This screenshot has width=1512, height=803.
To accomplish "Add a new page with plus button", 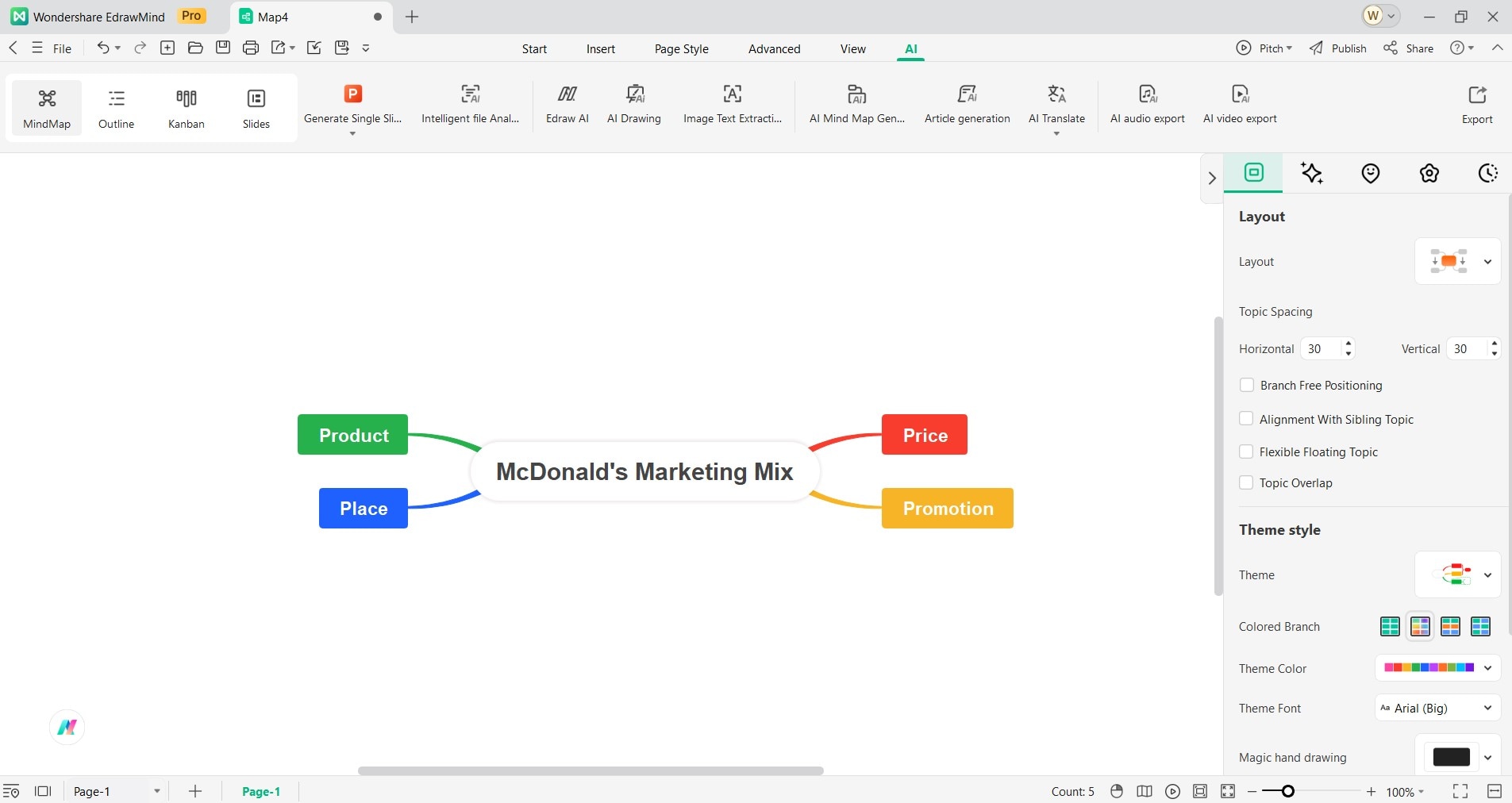I will point(195,791).
